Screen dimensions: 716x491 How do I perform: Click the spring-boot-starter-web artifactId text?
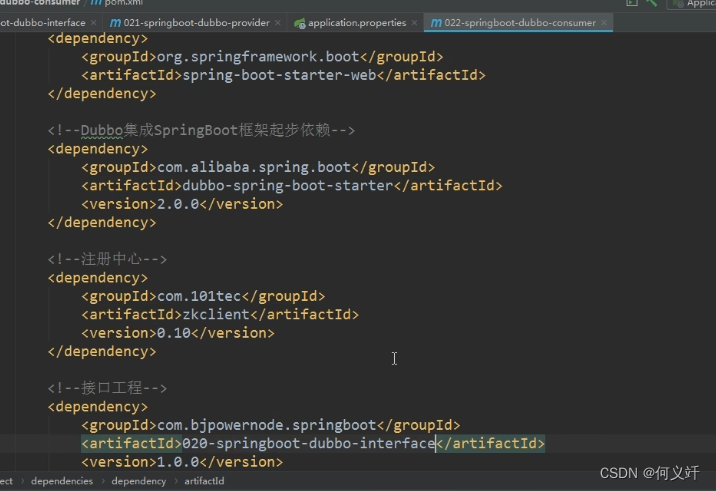point(279,75)
